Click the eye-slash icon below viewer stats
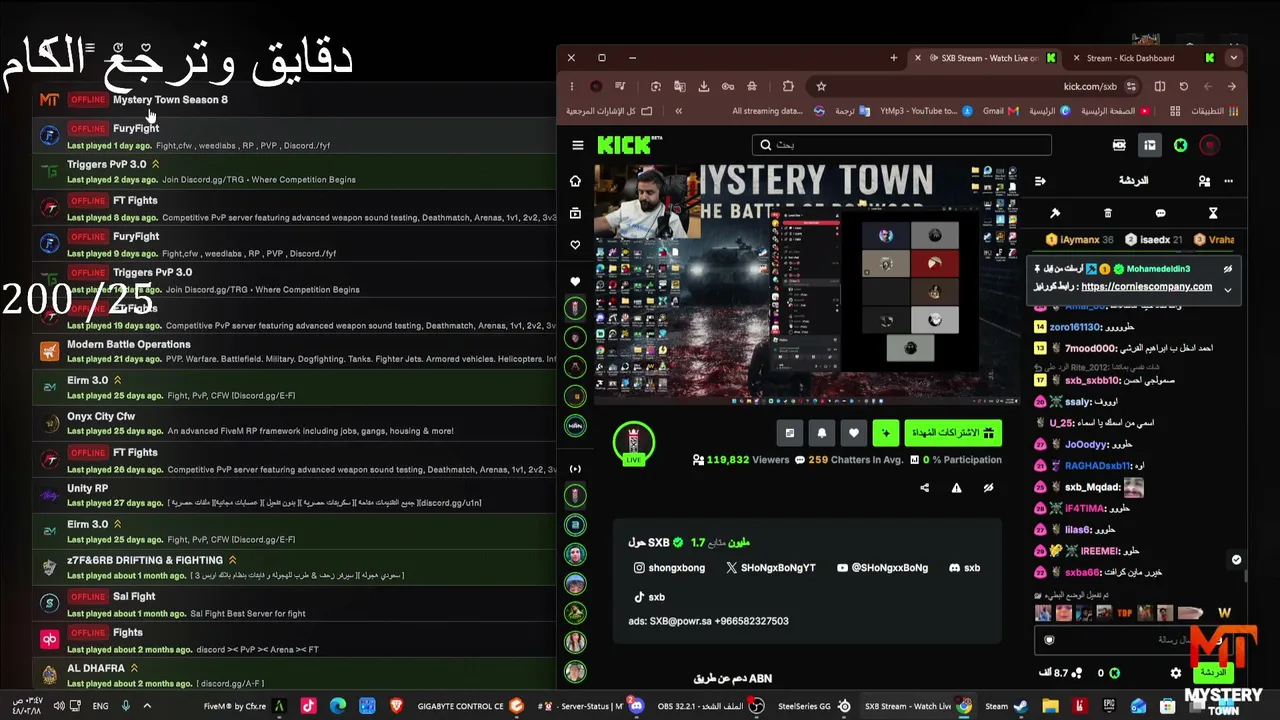This screenshot has width=1280, height=720. click(988, 488)
